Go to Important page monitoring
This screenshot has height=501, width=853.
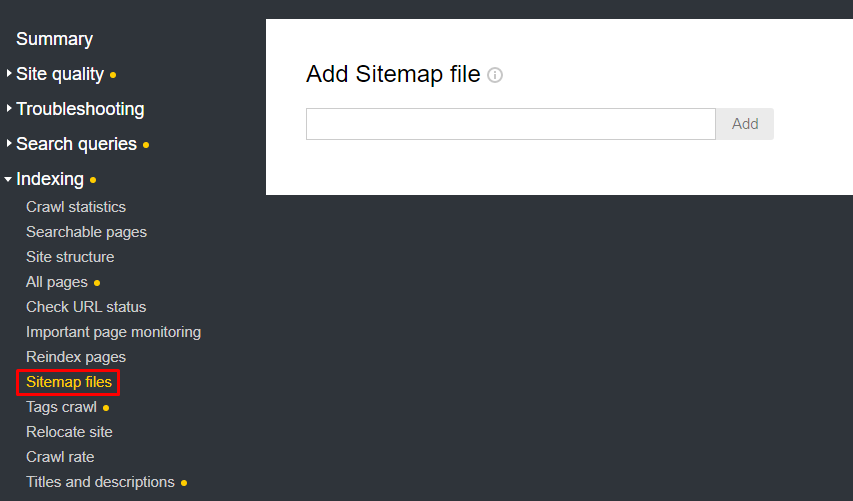113,332
